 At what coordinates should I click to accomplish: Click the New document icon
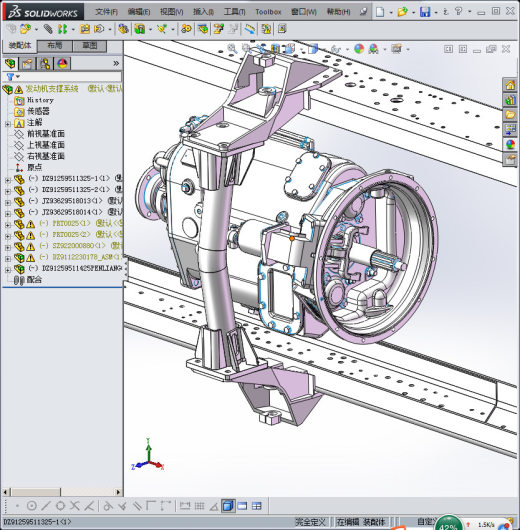coord(380,12)
